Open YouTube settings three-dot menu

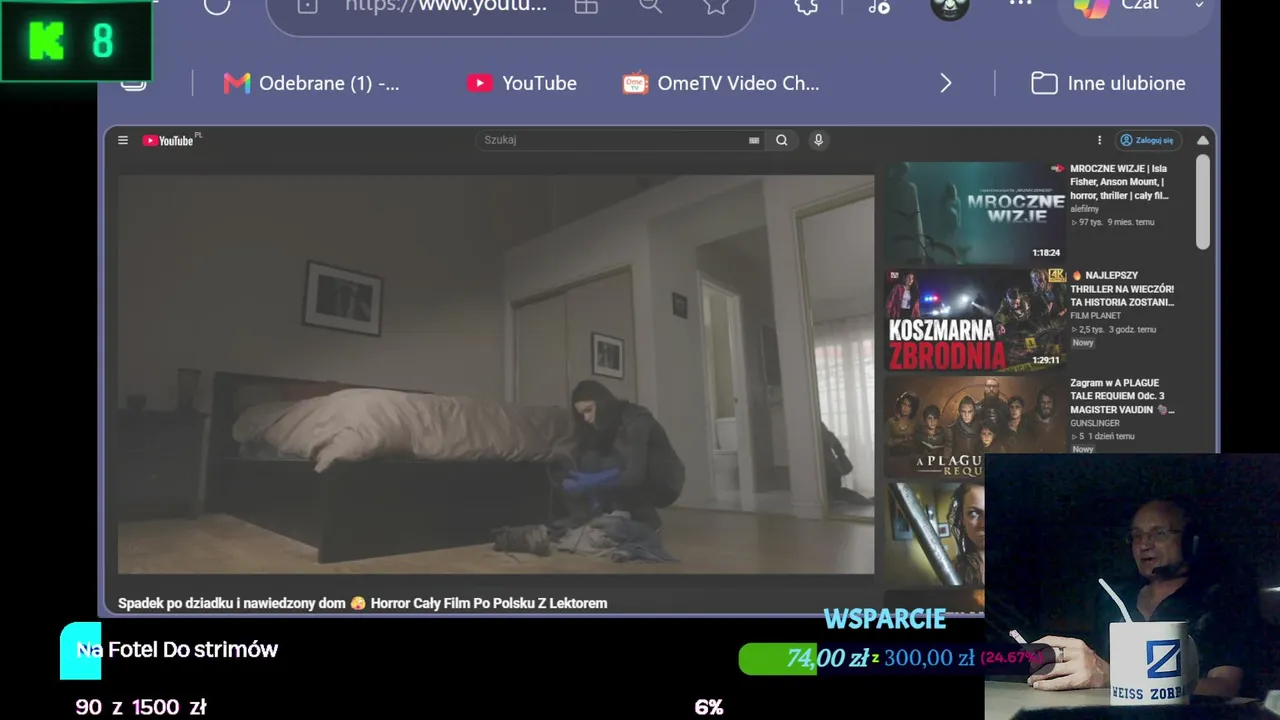[x=1099, y=140]
